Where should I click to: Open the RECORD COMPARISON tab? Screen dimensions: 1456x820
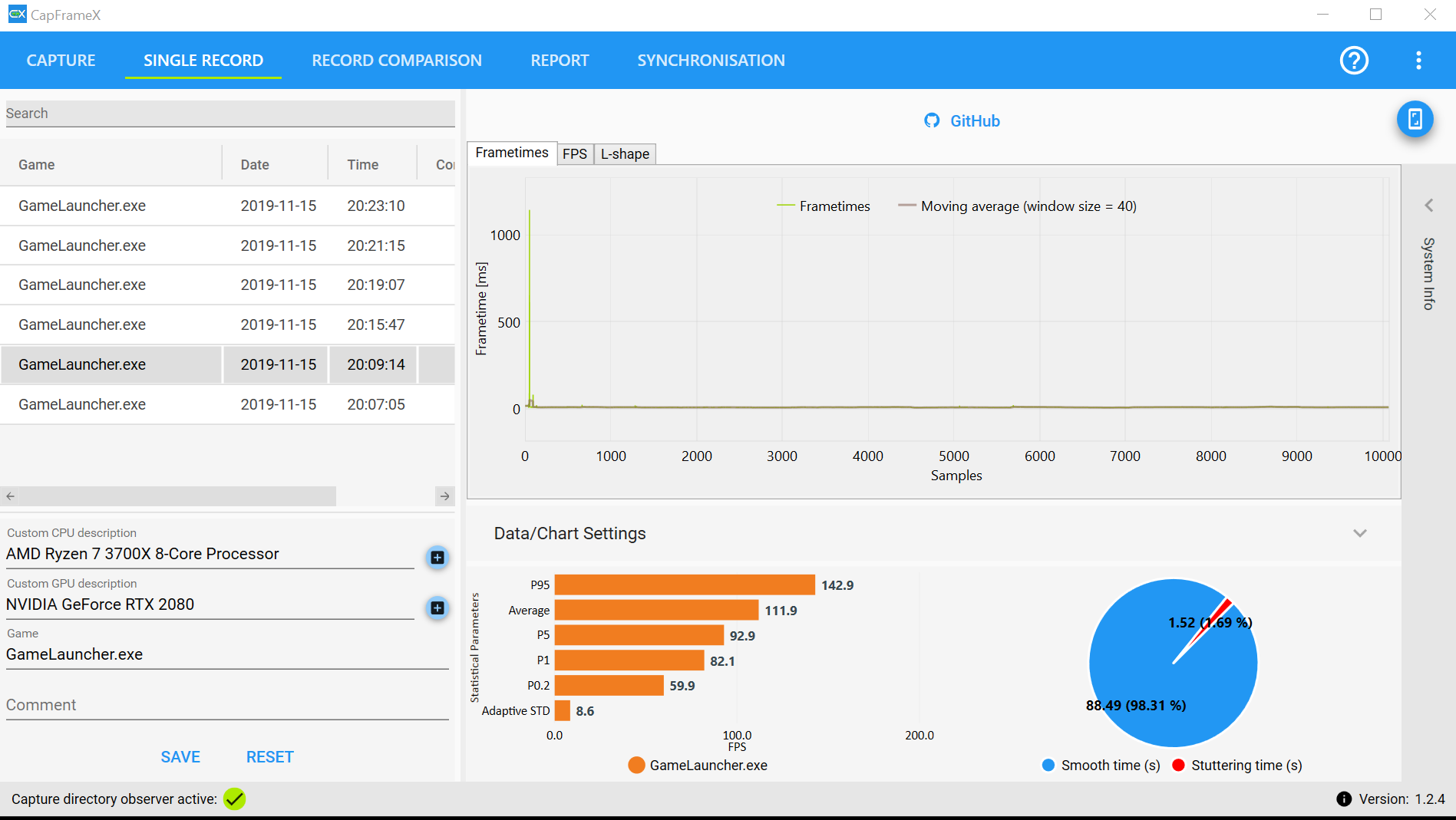pyautogui.click(x=397, y=61)
